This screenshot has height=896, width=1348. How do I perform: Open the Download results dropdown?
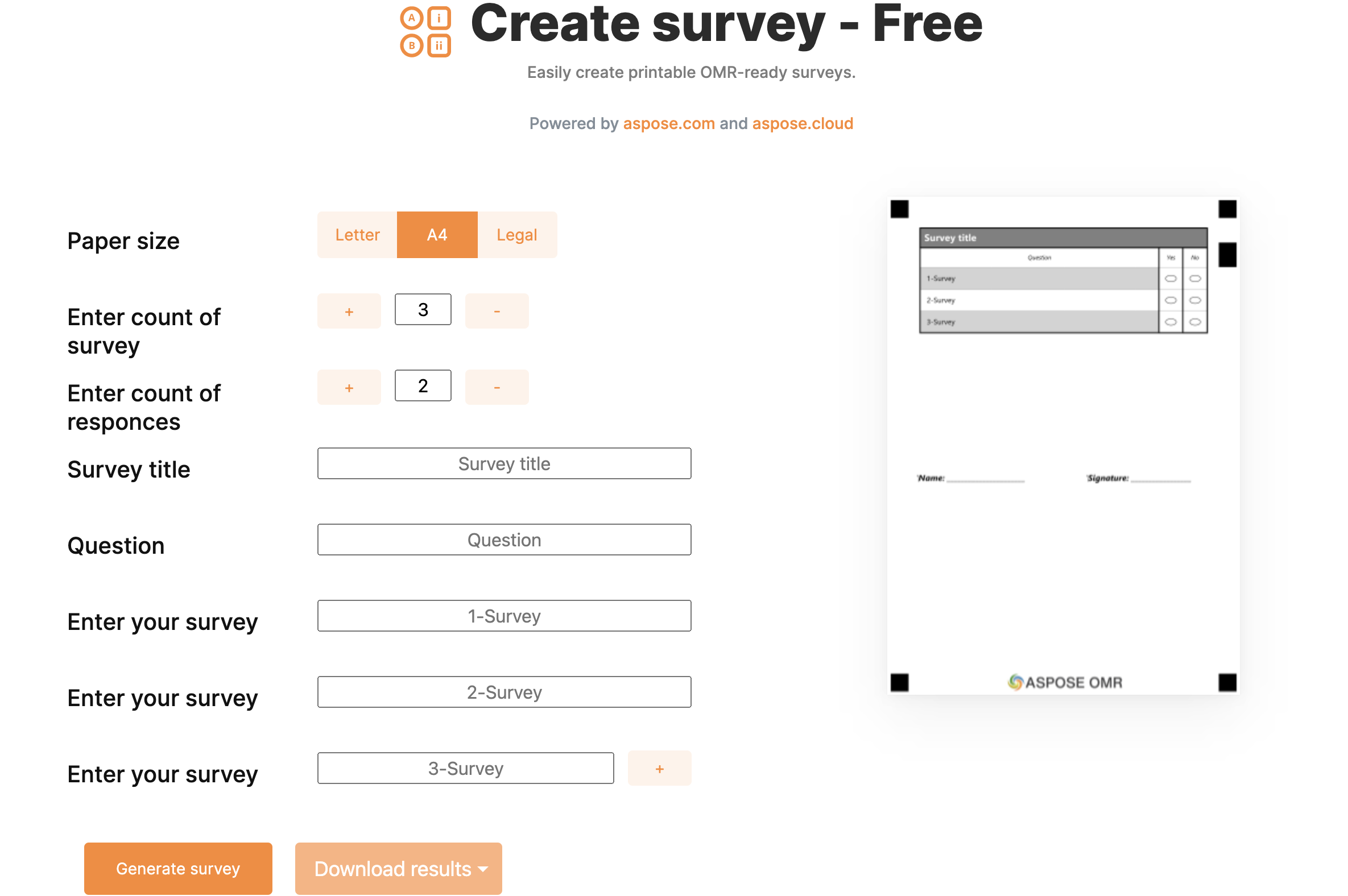pyautogui.click(x=399, y=869)
